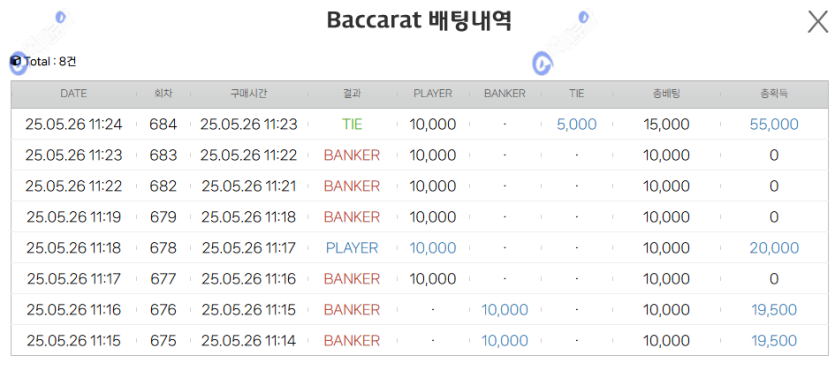Click the blue 5,000 TIE bet amount
Viewport: 835px width, 371px height.
[576, 125]
